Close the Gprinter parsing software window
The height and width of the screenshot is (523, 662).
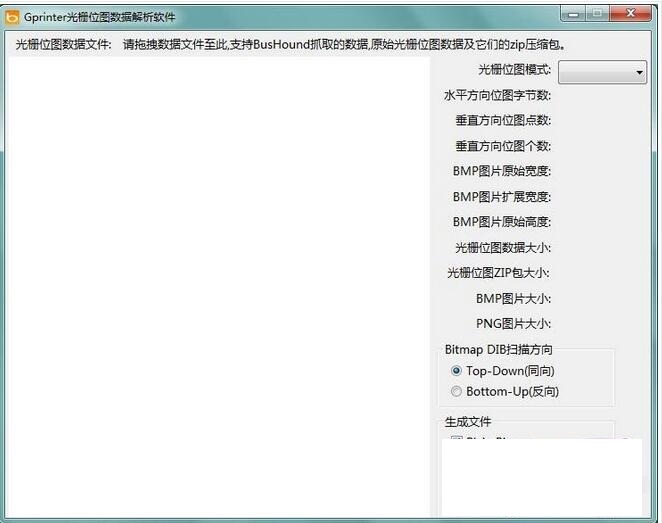[x=632, y=14]
